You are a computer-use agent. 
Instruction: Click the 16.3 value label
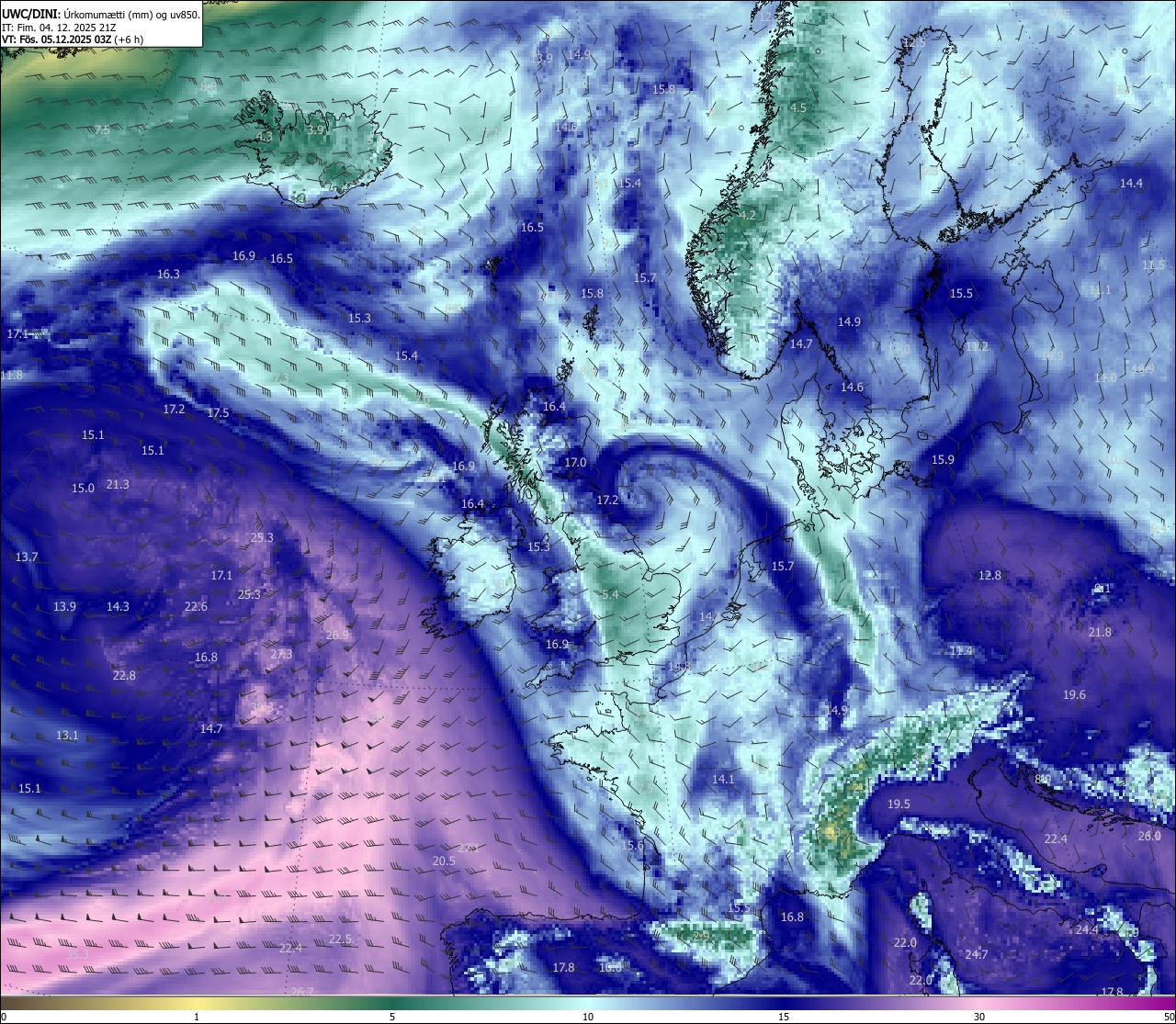click(x=168, y=274)
